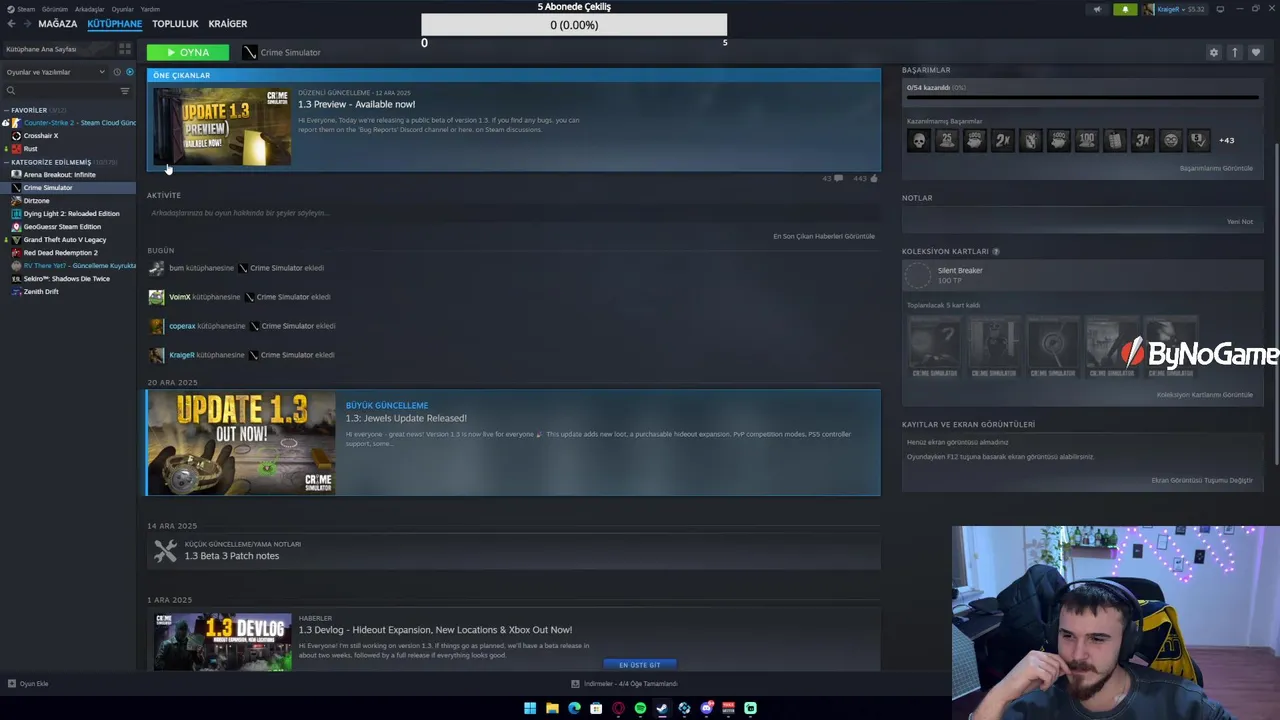Click the smiley face achievement icon

(x=1170, y=140)
